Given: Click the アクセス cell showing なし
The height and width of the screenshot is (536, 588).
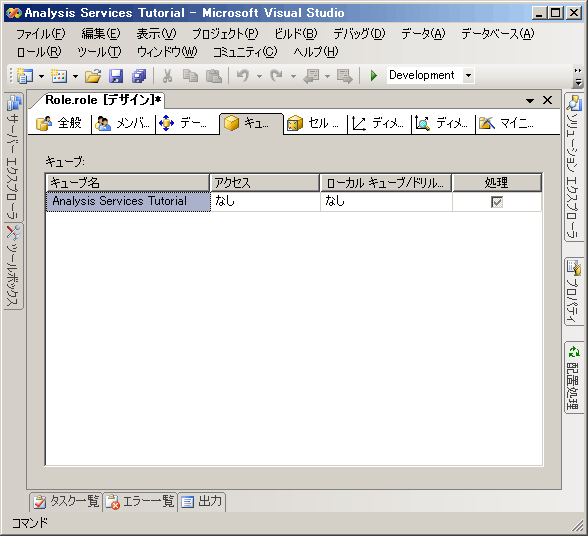Looking at the screenshot, I should [266, 201].
